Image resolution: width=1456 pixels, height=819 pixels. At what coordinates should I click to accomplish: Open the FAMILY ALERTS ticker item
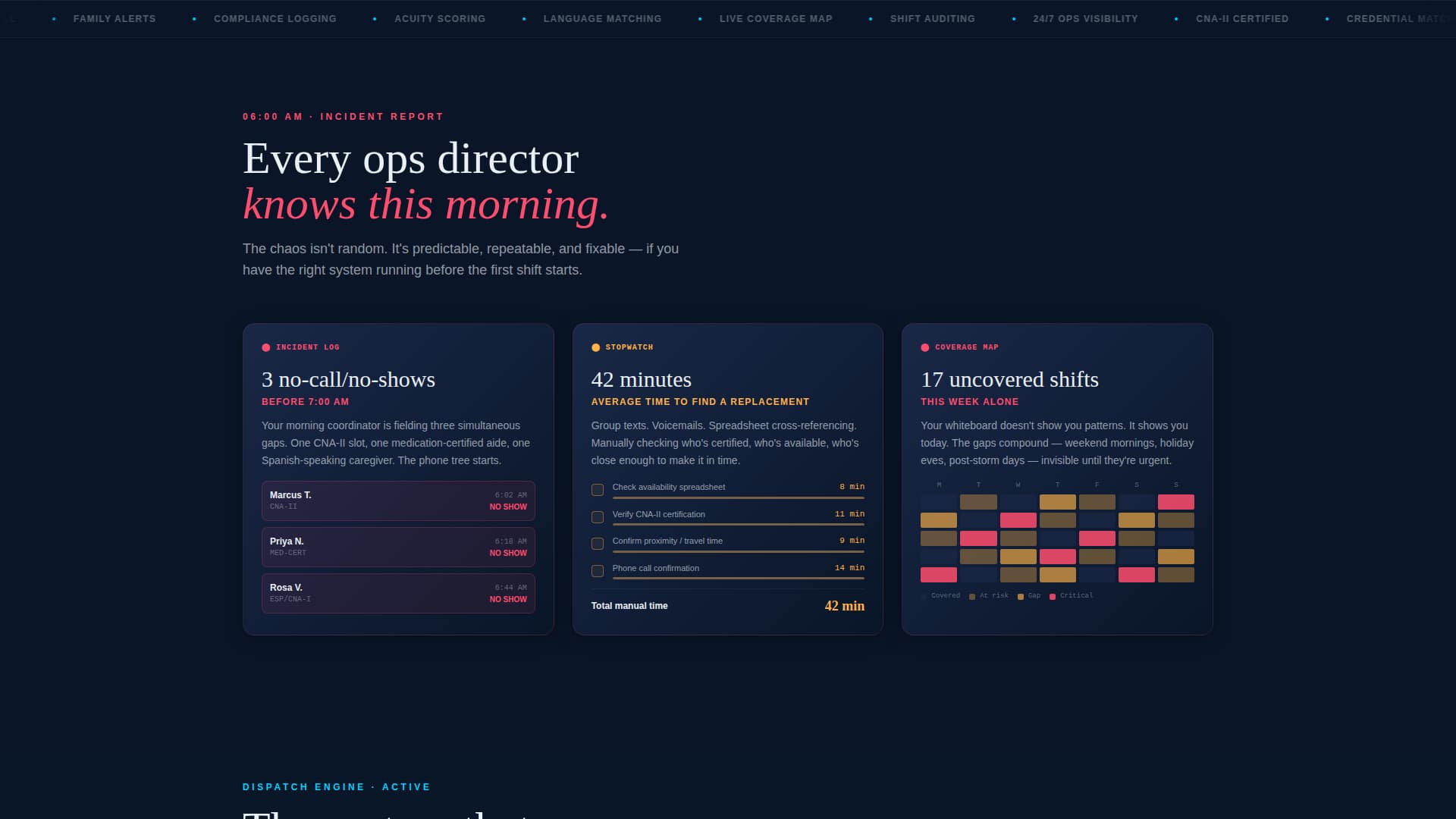pyautogui.click(x=115, y=18)
